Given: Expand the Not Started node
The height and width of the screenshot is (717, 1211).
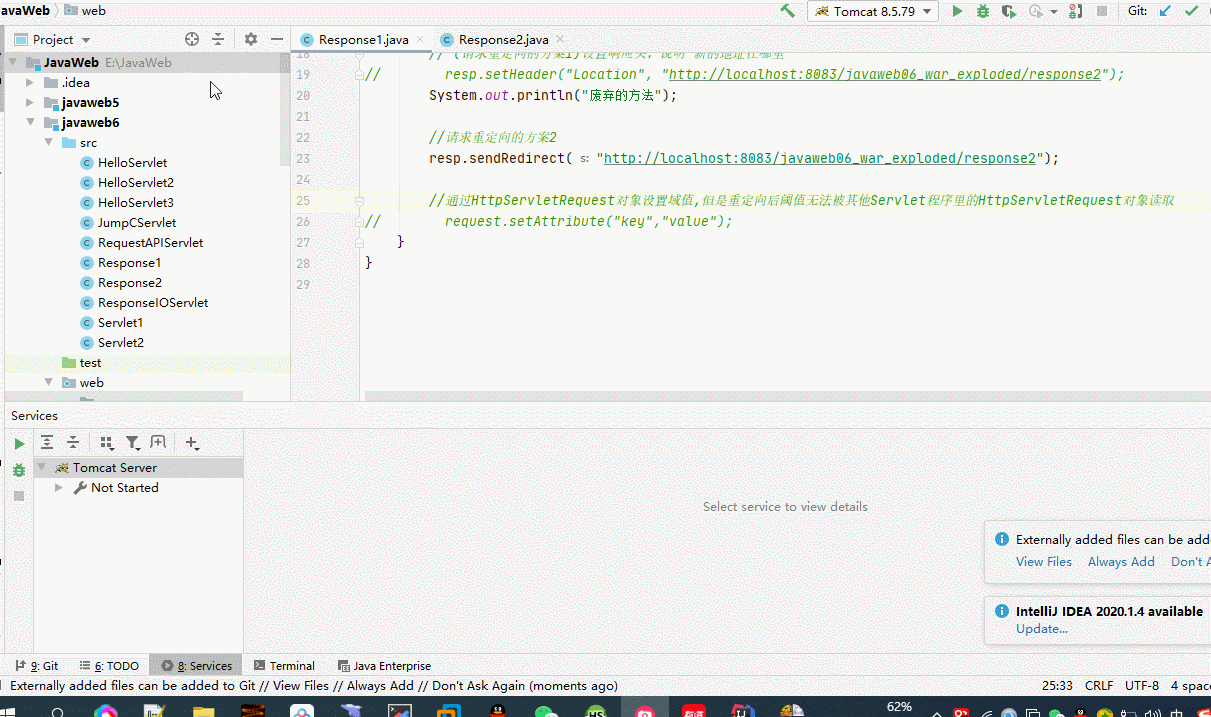Looking at the screenshot, I should click(59, 487).
